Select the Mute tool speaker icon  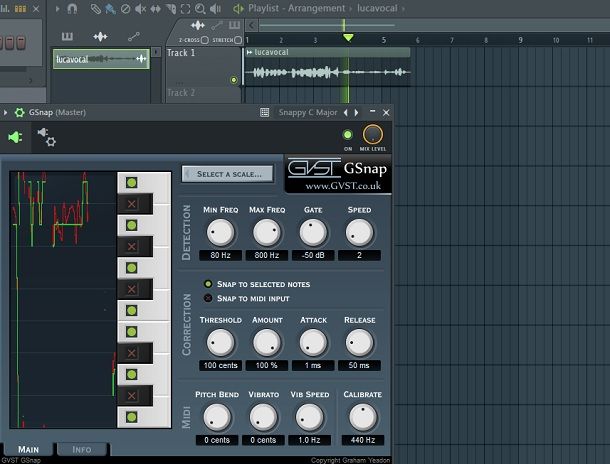(140, 8)
